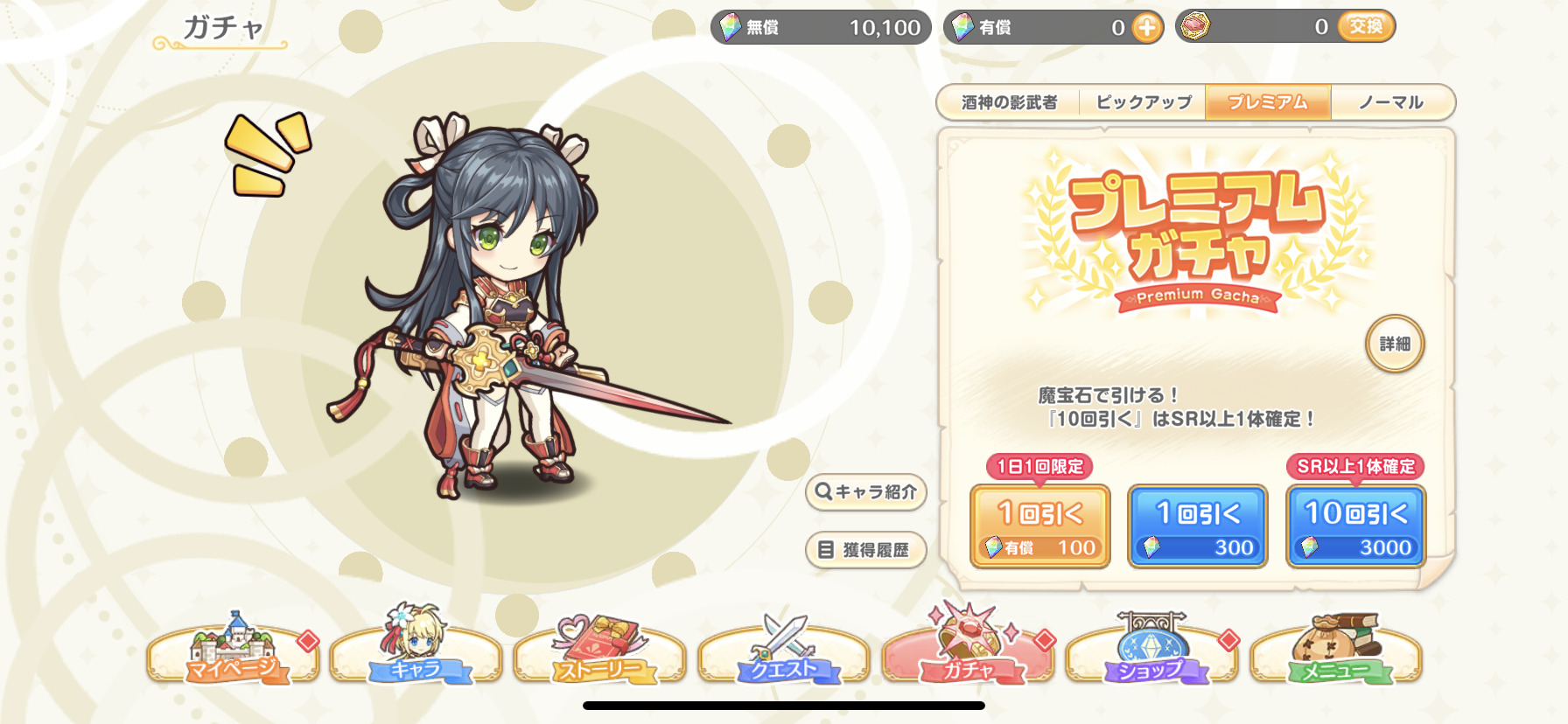Tap the 1回引く 300 gem button

[1198, 526]
